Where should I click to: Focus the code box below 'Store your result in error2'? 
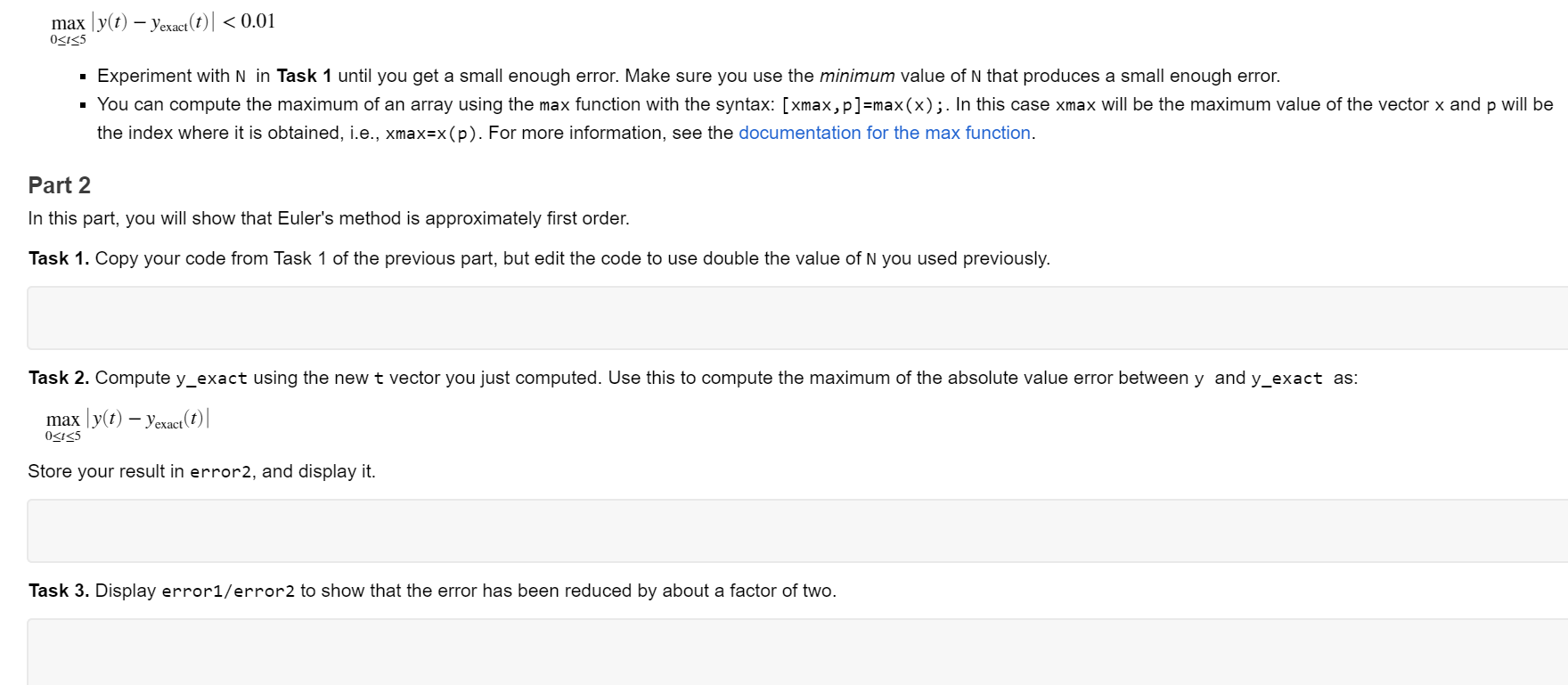click(797, 531)
